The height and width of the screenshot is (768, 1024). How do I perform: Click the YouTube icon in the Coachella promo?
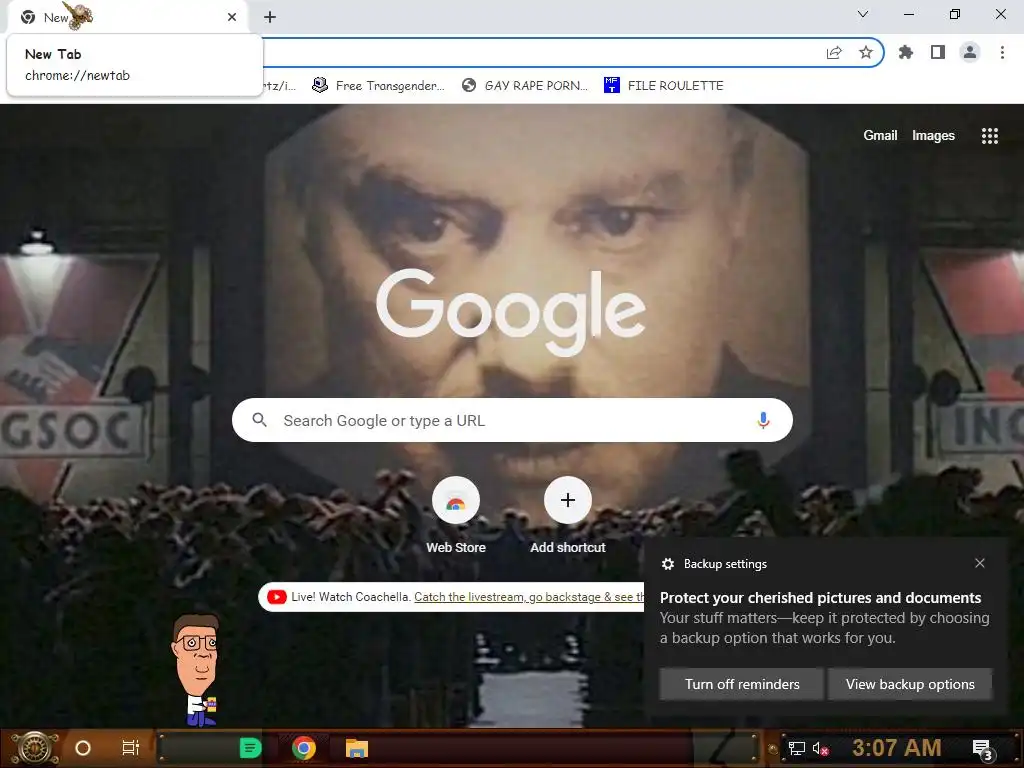(277, 597)
